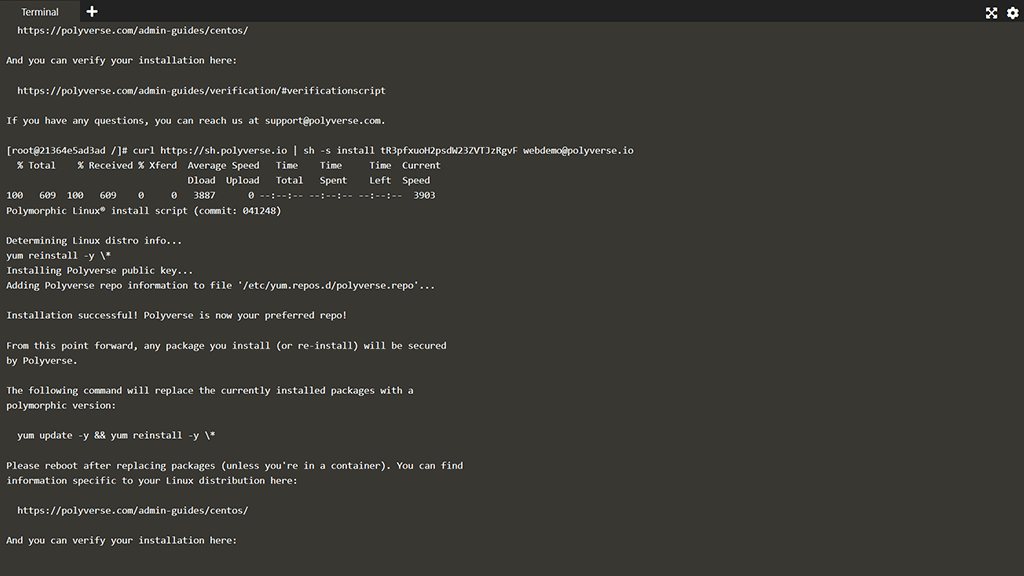
Task: Click the https://sh.polyverse.io URL in curl command
Action: point(223,151)
